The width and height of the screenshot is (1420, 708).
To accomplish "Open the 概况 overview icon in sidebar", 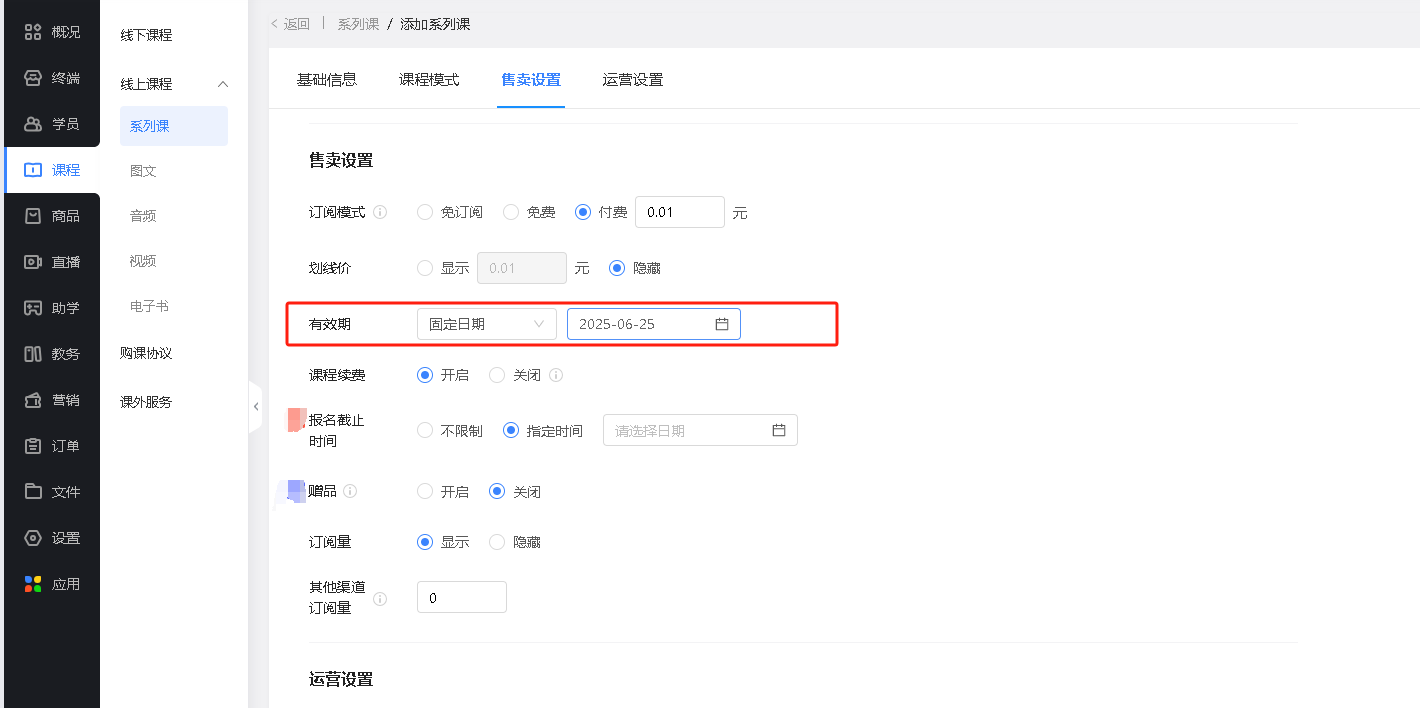I will 33,32.
